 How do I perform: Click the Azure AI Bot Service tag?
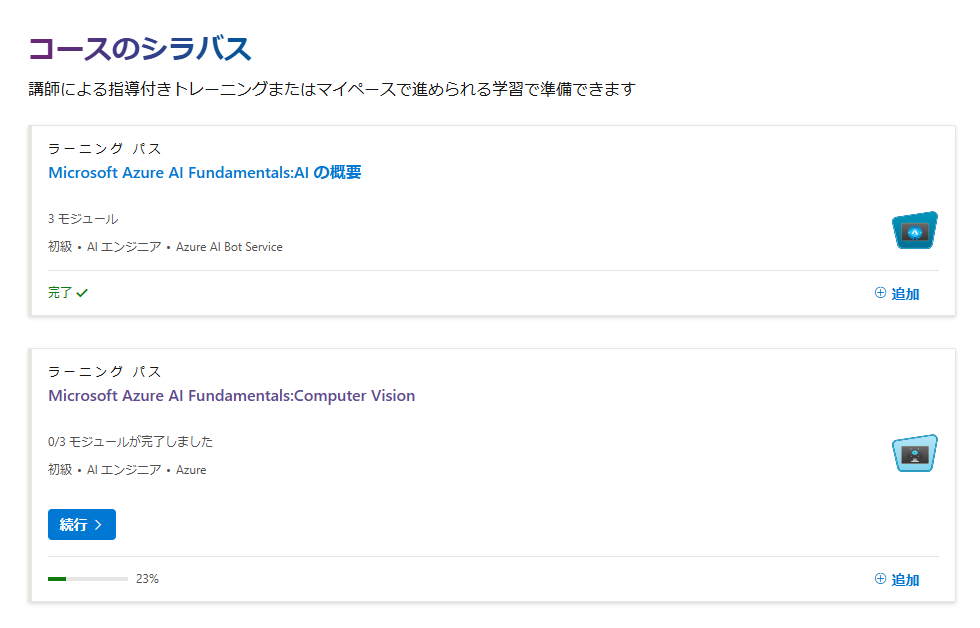point(229,247)
